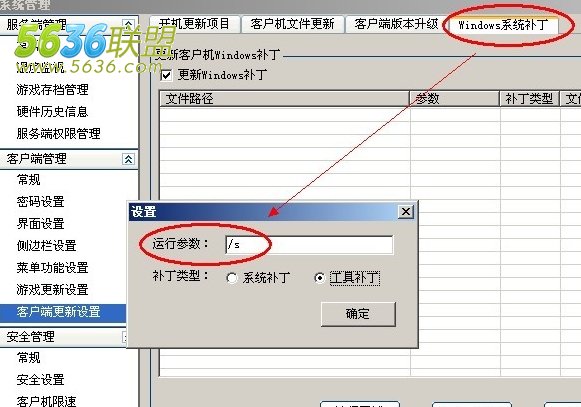Image resolution: width=581 pixels, height=407 pixels.
Task: Switch to the 开机更新项目 tab
Action: click(195, 24)
